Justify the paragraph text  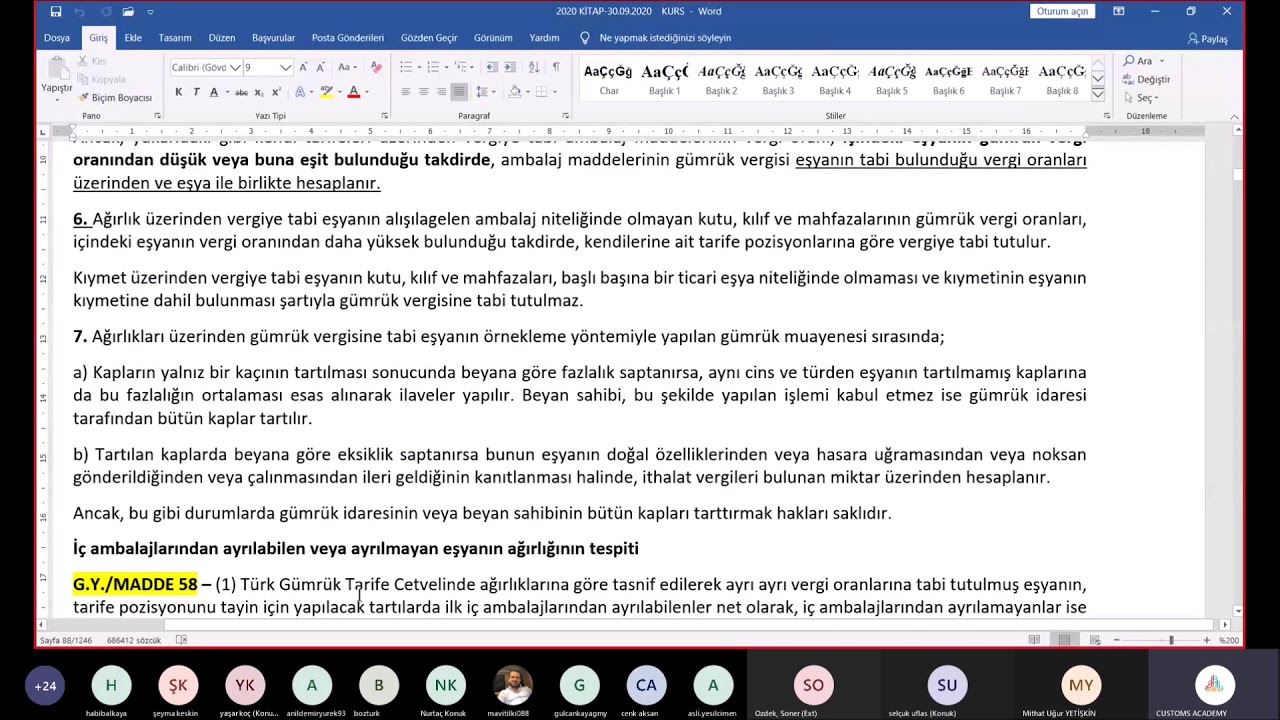click(459, 92)
